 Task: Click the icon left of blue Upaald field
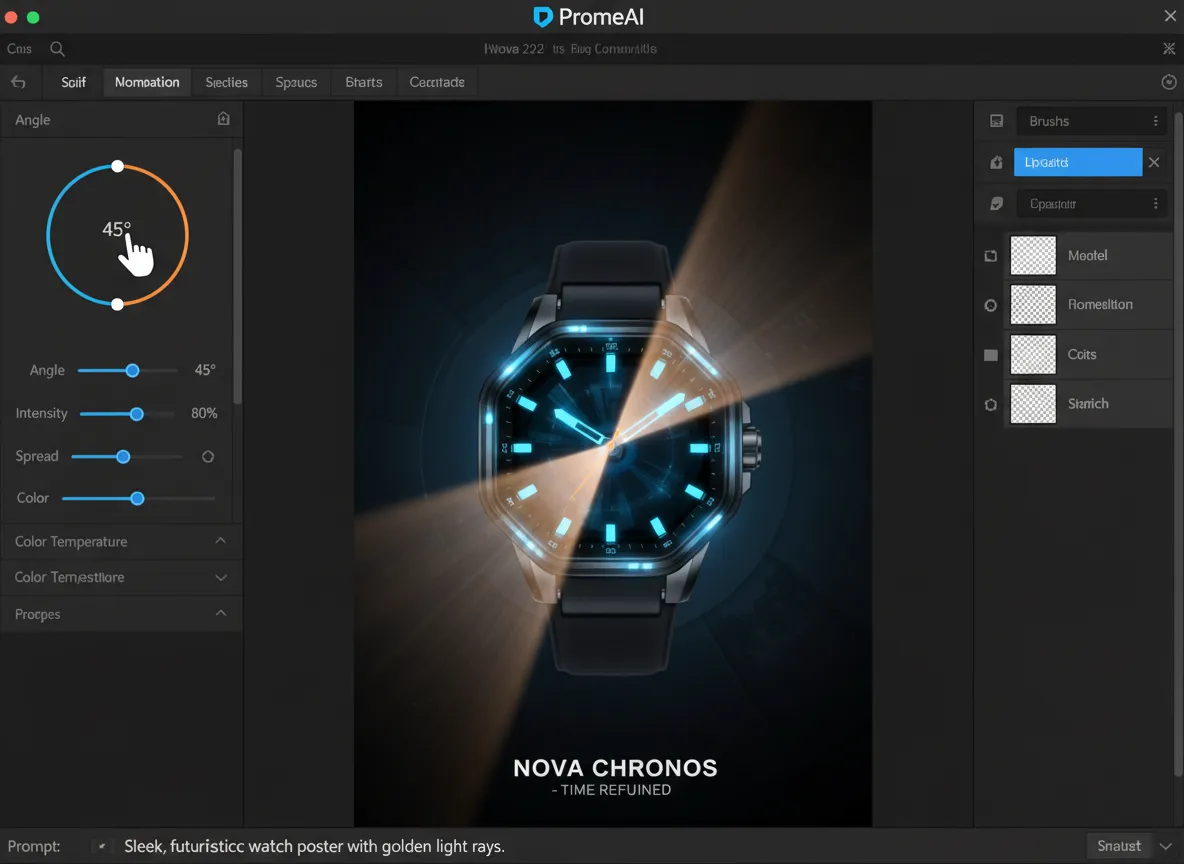click(x=996, y=162)
